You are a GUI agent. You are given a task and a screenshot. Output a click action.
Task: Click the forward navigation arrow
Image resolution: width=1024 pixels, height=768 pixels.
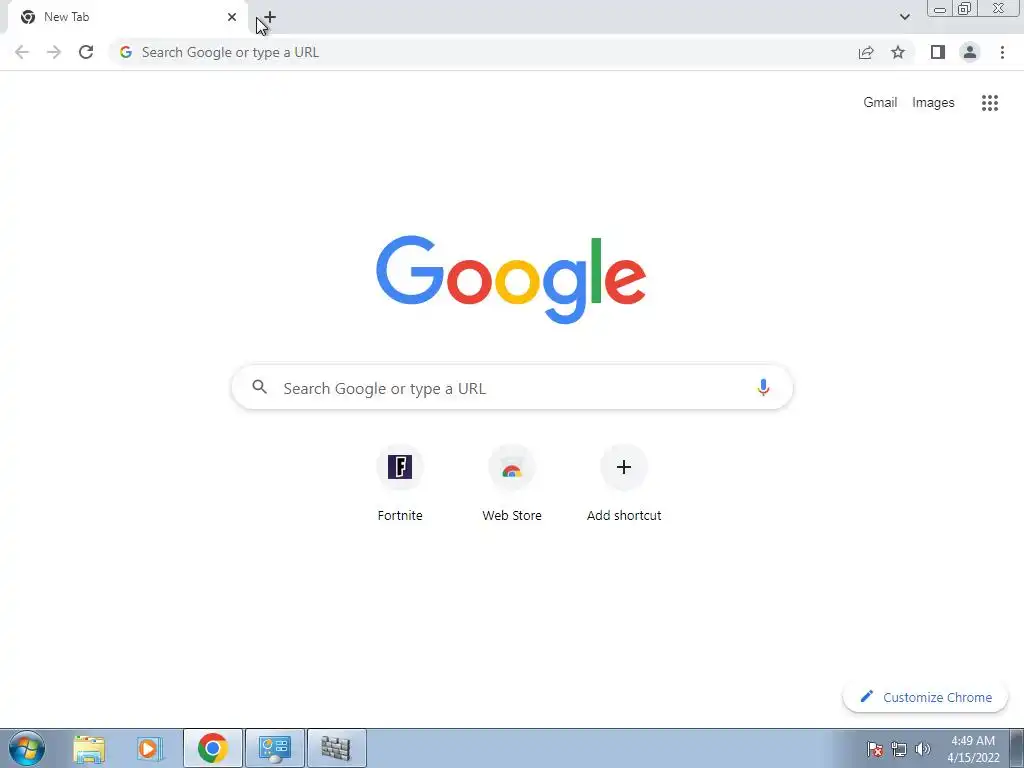pyautogui.click(x=54, y=52)
